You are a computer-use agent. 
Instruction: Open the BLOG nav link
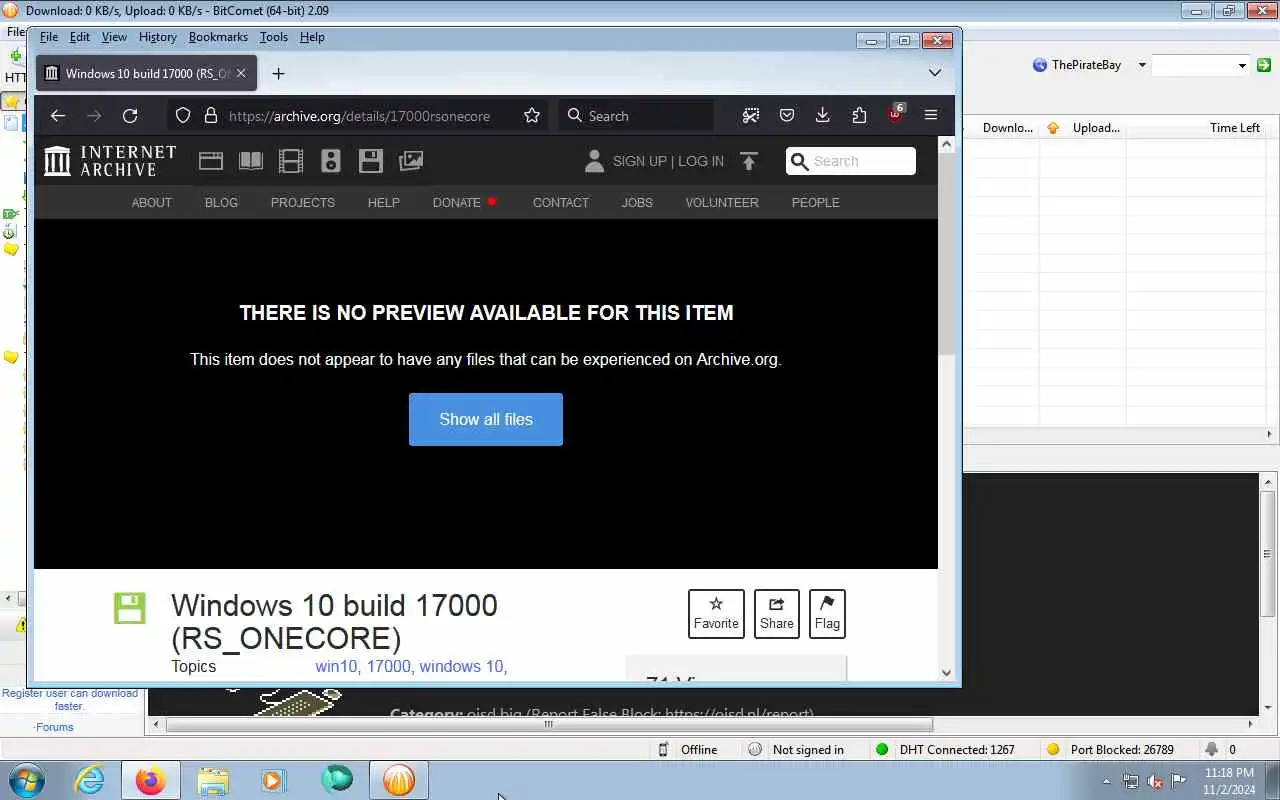pos(221,202)
